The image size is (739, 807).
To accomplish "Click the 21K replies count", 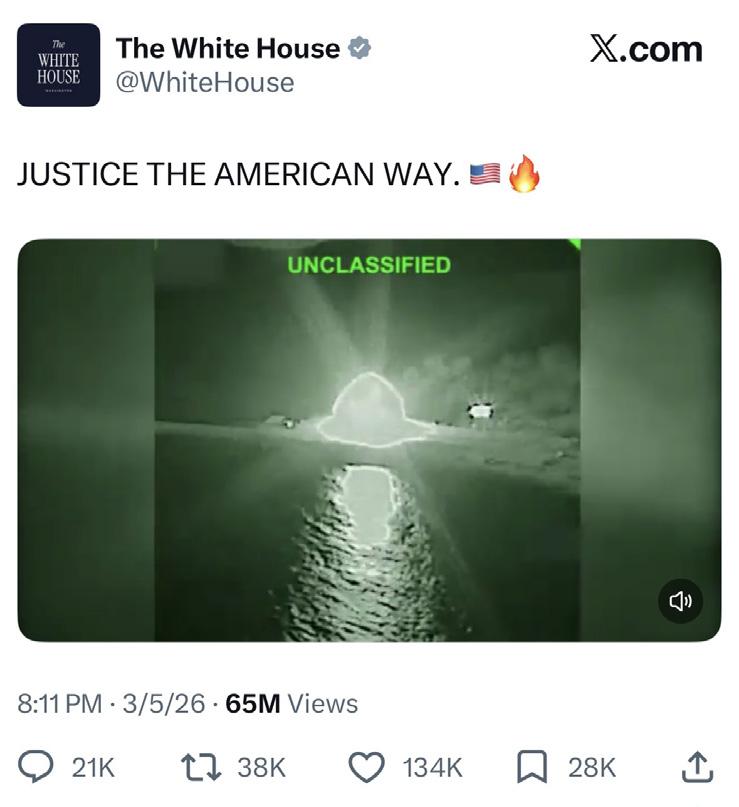I will point(93,767).
